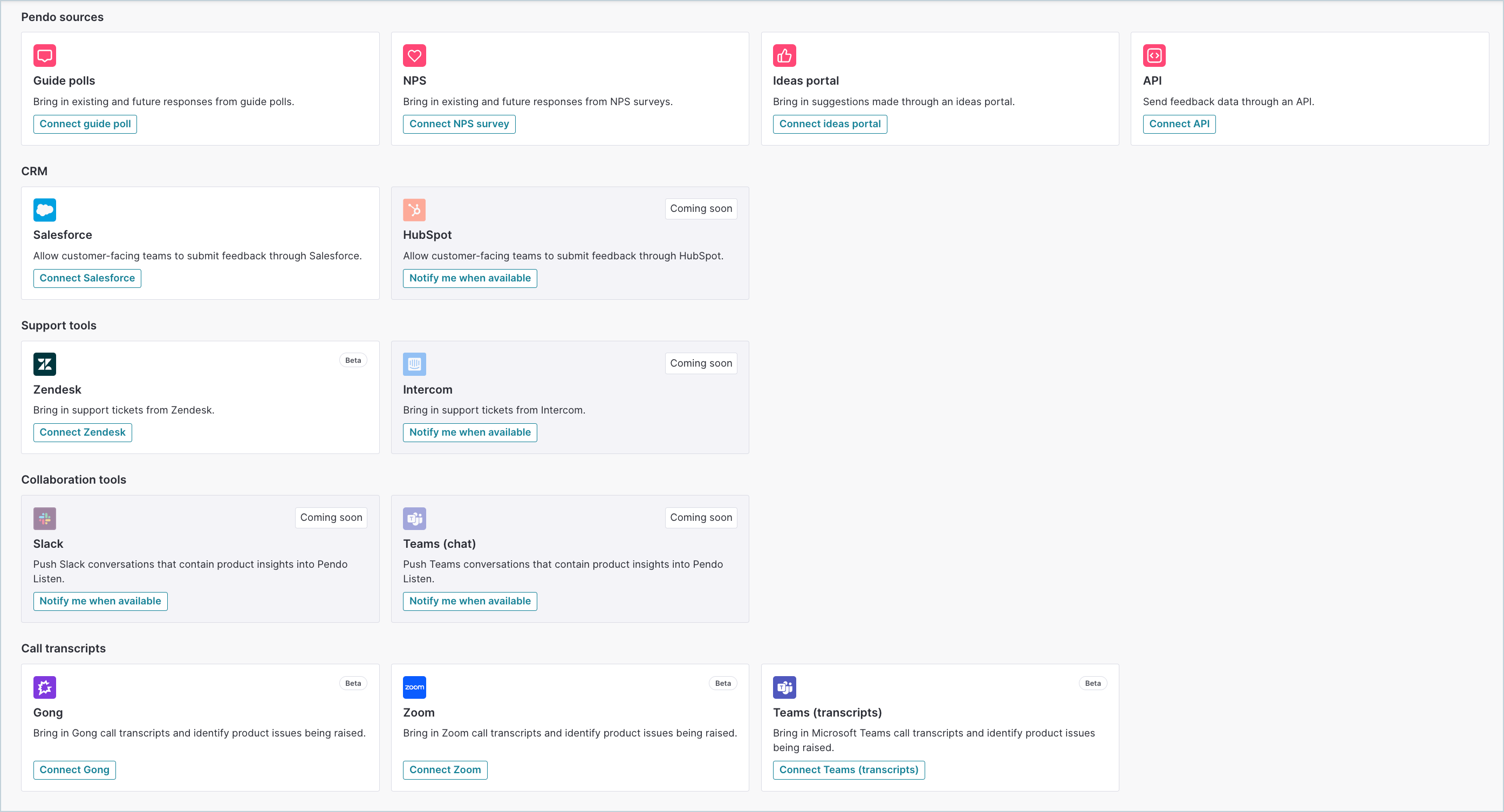Click the "Salesforce" card title
Viewport: 1504px width, 812px height.
pyautogui.click(x=63, y=235)
